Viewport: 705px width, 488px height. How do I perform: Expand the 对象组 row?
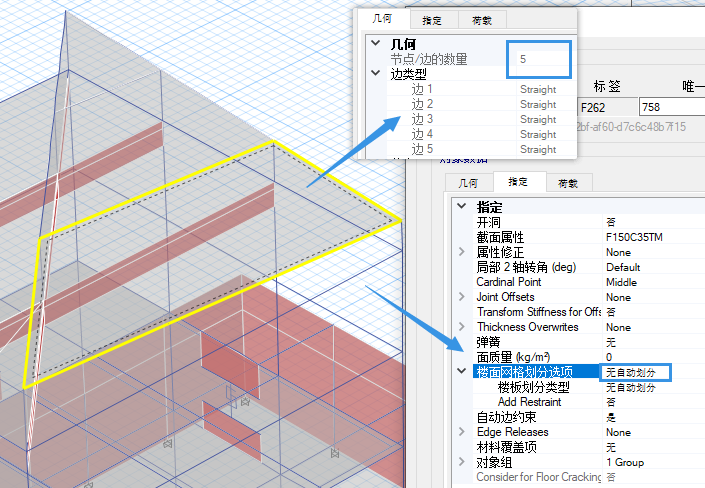[x=461, y=462]
